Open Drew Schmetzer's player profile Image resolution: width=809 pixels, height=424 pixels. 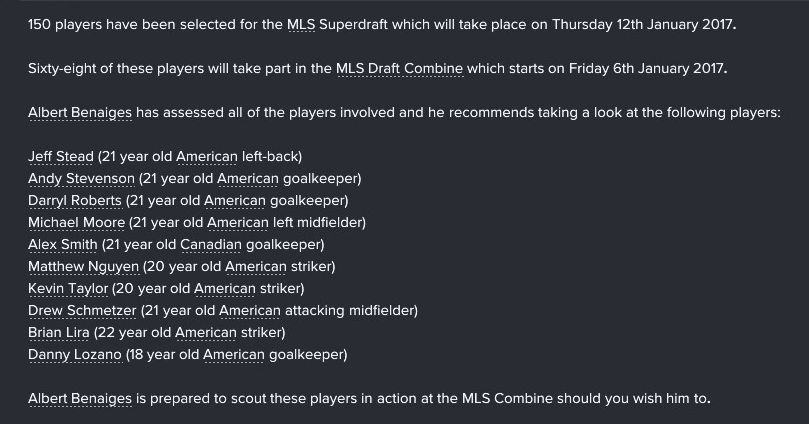tap(82, 311)
